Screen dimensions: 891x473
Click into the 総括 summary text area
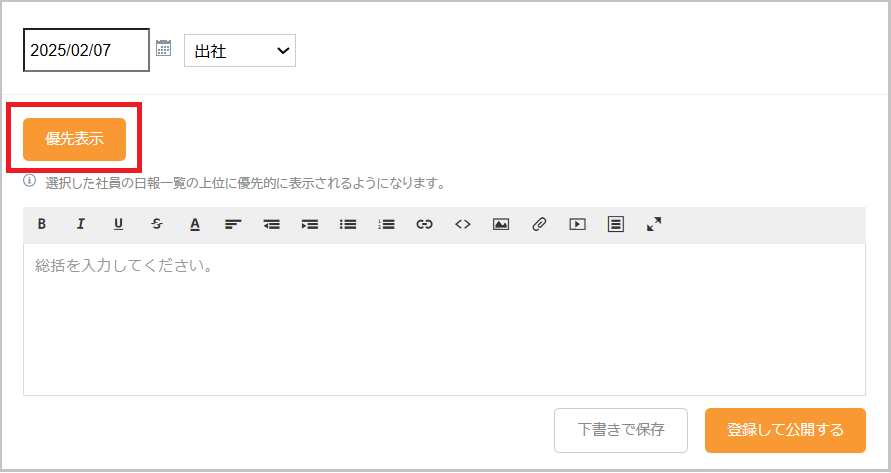(444, 320)
